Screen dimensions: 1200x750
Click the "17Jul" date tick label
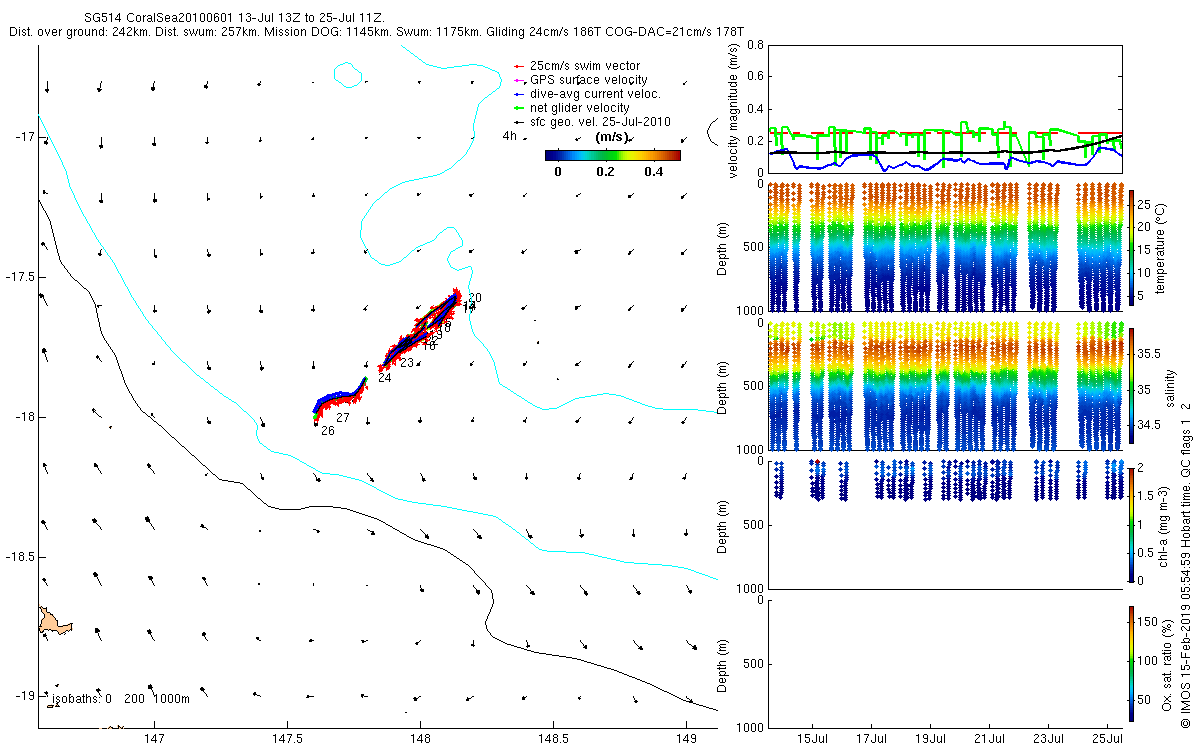pos(872,738)
